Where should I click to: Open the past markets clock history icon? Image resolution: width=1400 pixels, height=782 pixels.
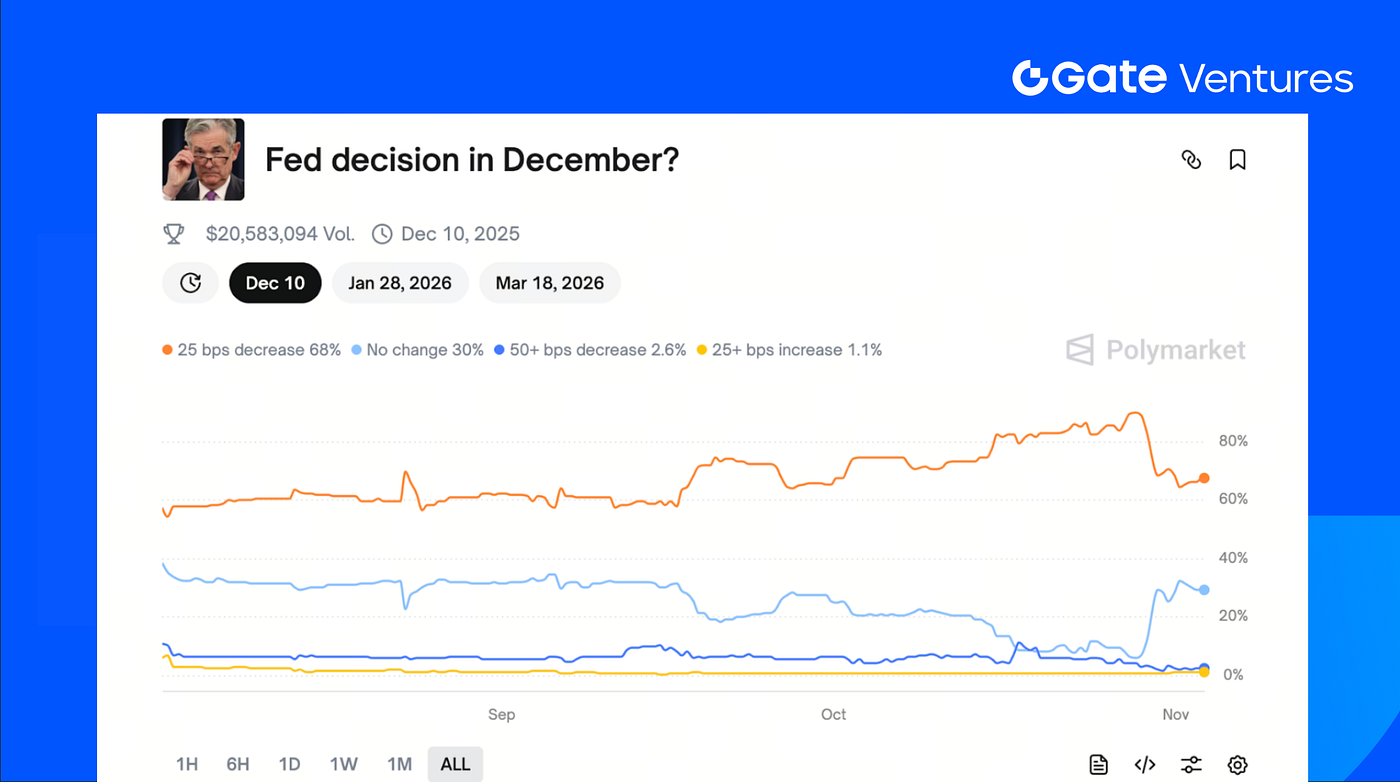(x=190, y=283)
